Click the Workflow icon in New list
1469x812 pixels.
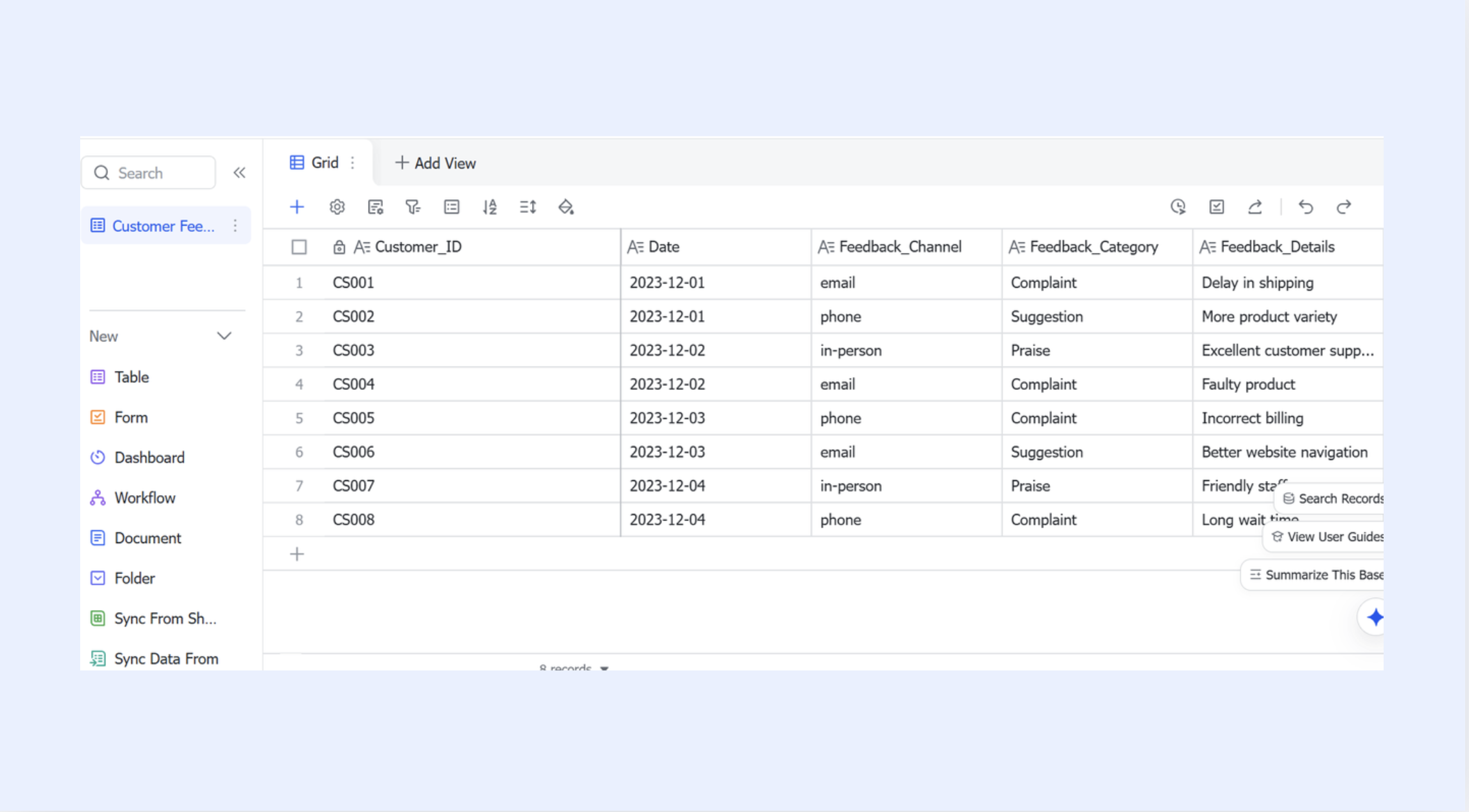click(x=98, y=497)
